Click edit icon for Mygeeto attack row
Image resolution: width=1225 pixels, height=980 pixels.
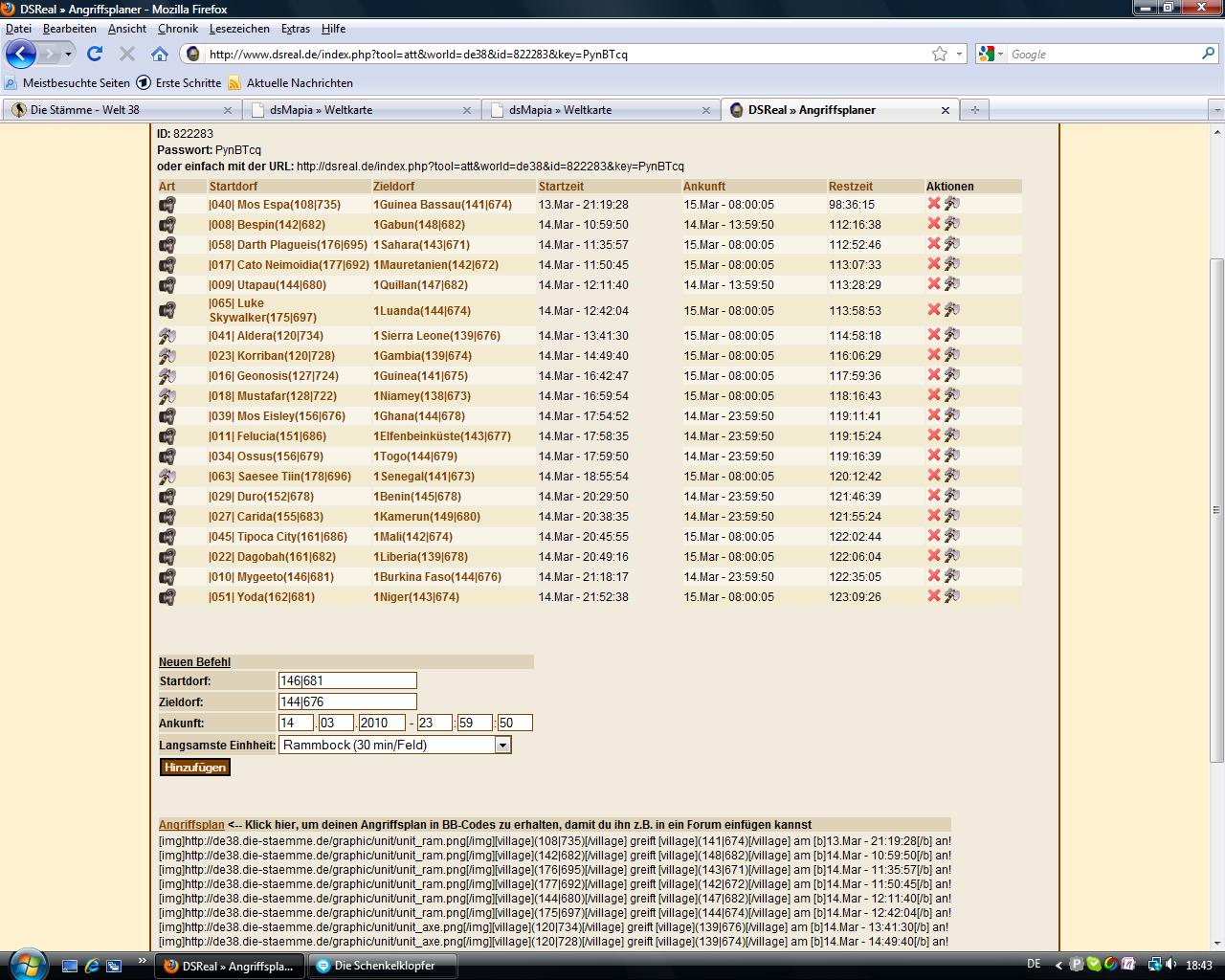click(951, 576)
